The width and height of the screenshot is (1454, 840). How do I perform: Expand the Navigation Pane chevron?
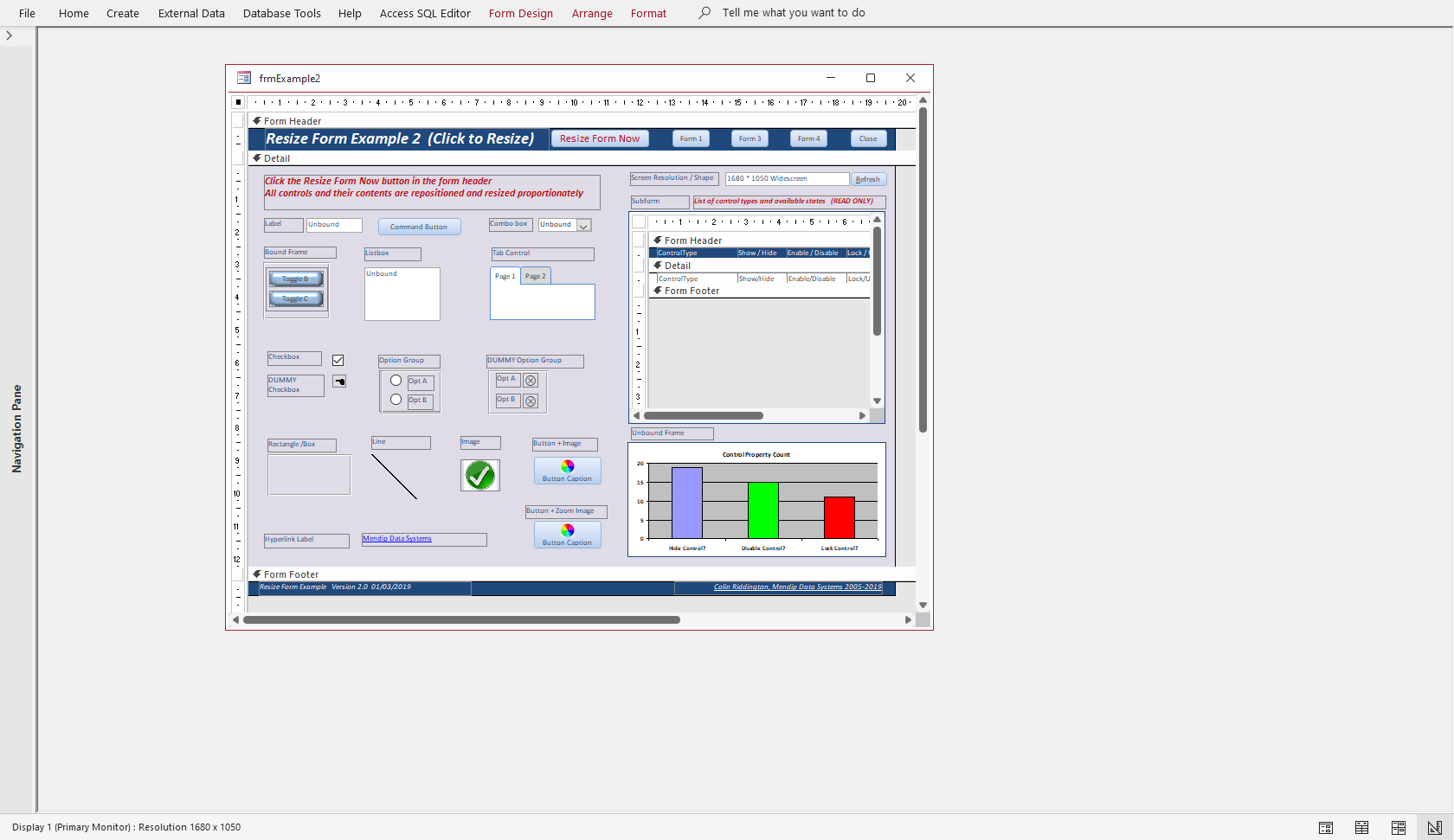coord(9,35)
